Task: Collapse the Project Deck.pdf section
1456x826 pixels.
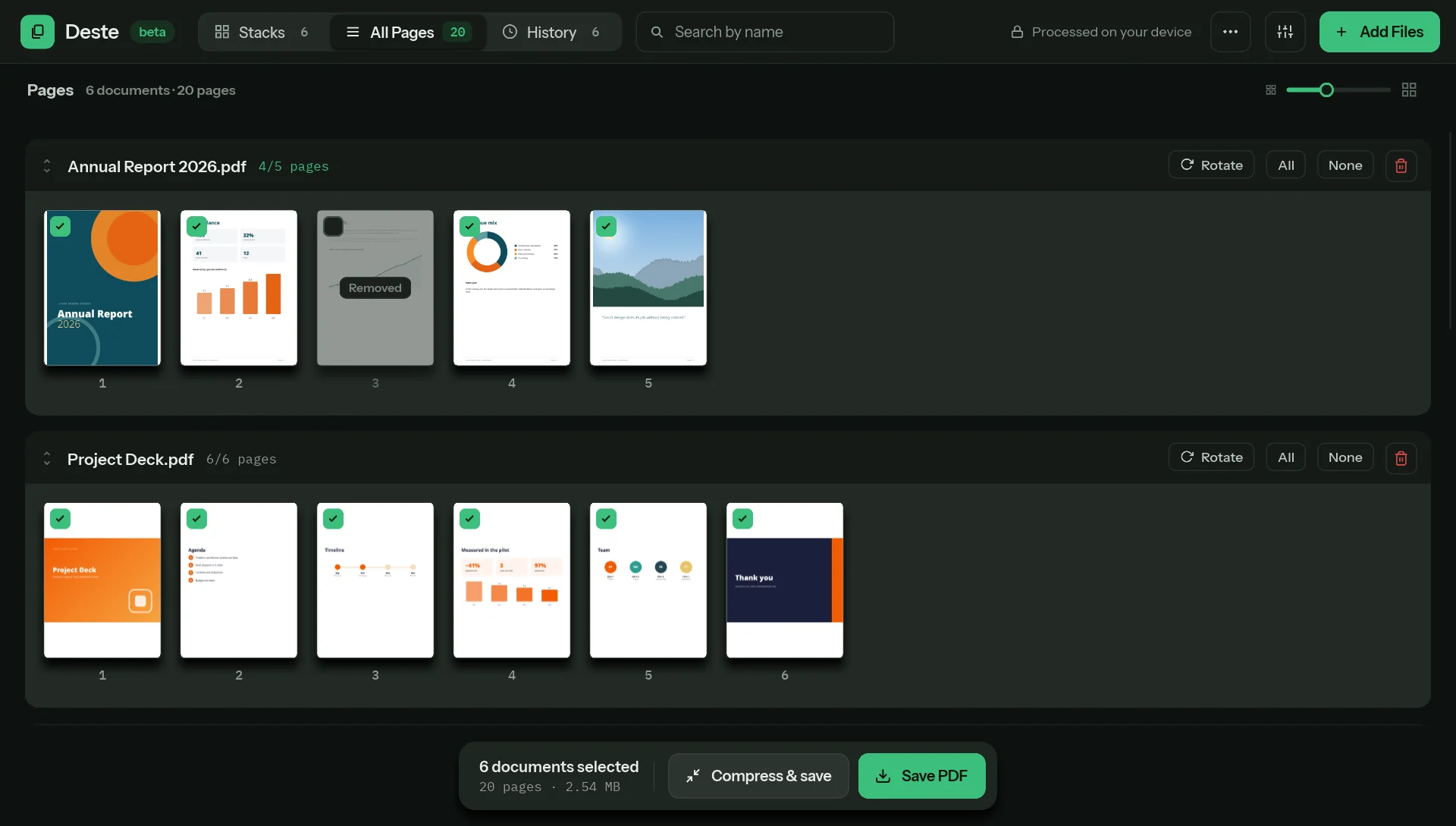Action: (47, 459)
